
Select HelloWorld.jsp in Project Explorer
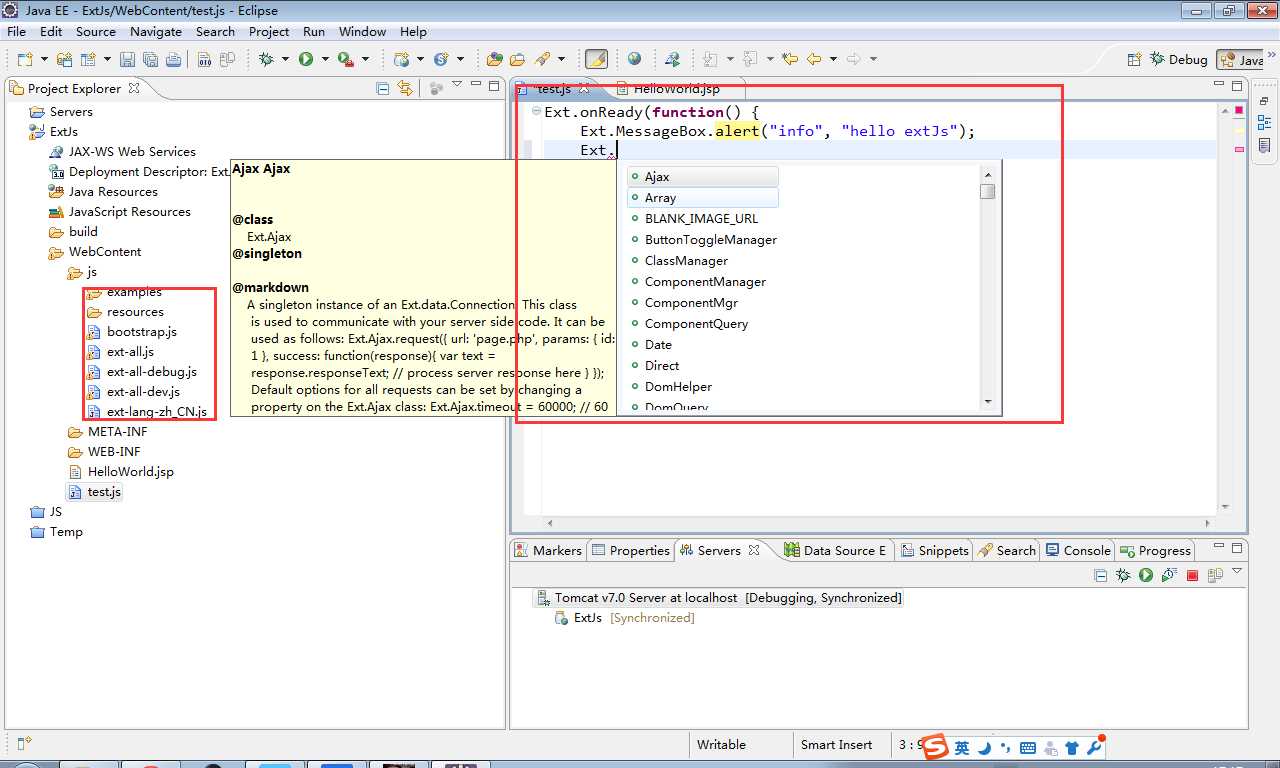(x=130, y=472)
